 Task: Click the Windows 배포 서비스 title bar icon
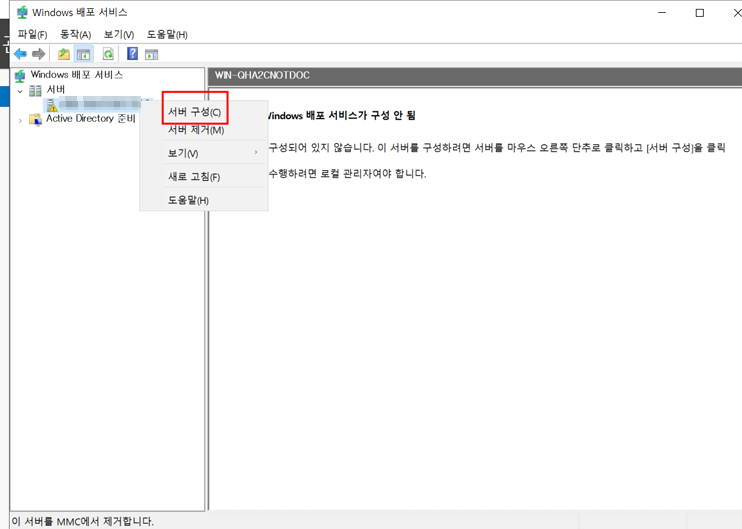[x=22, y=13]
